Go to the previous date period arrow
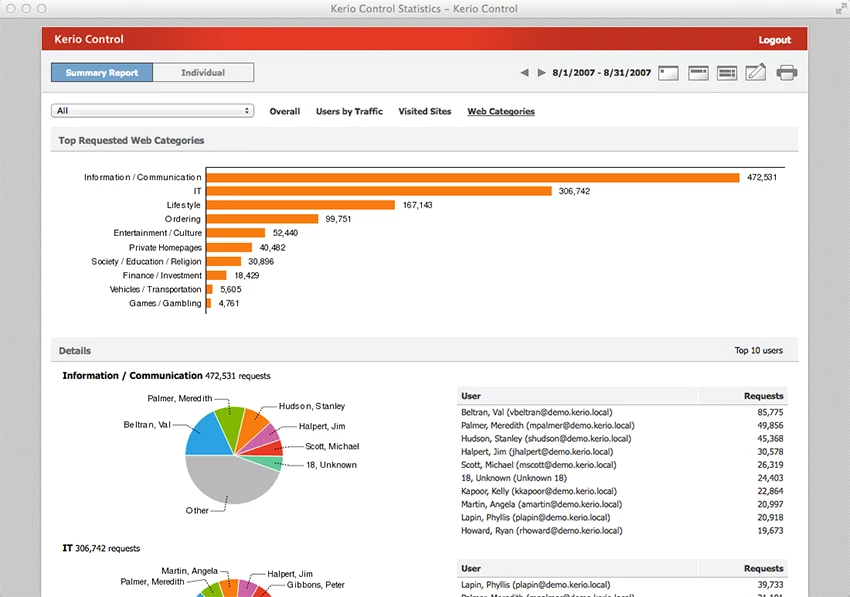Screen dimensions: 850x597 (x=524, y=73)
